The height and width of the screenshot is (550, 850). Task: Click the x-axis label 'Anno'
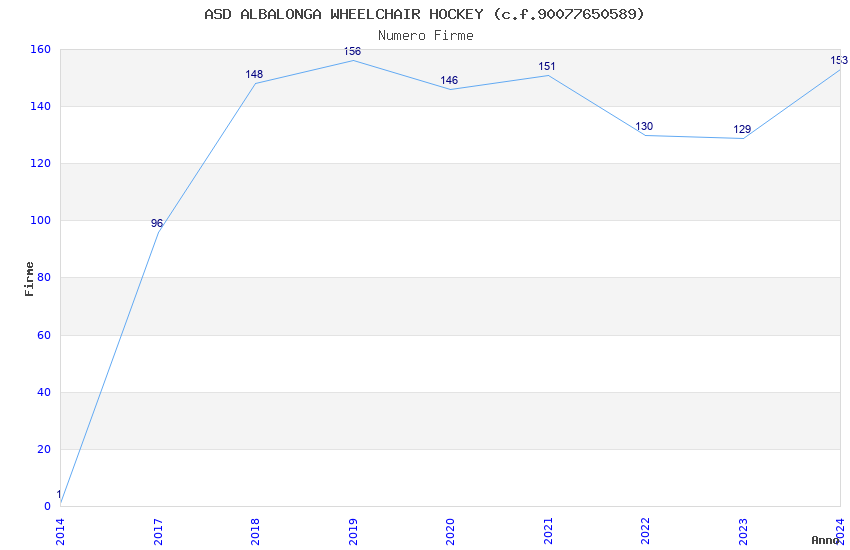[x=825, y=540]
